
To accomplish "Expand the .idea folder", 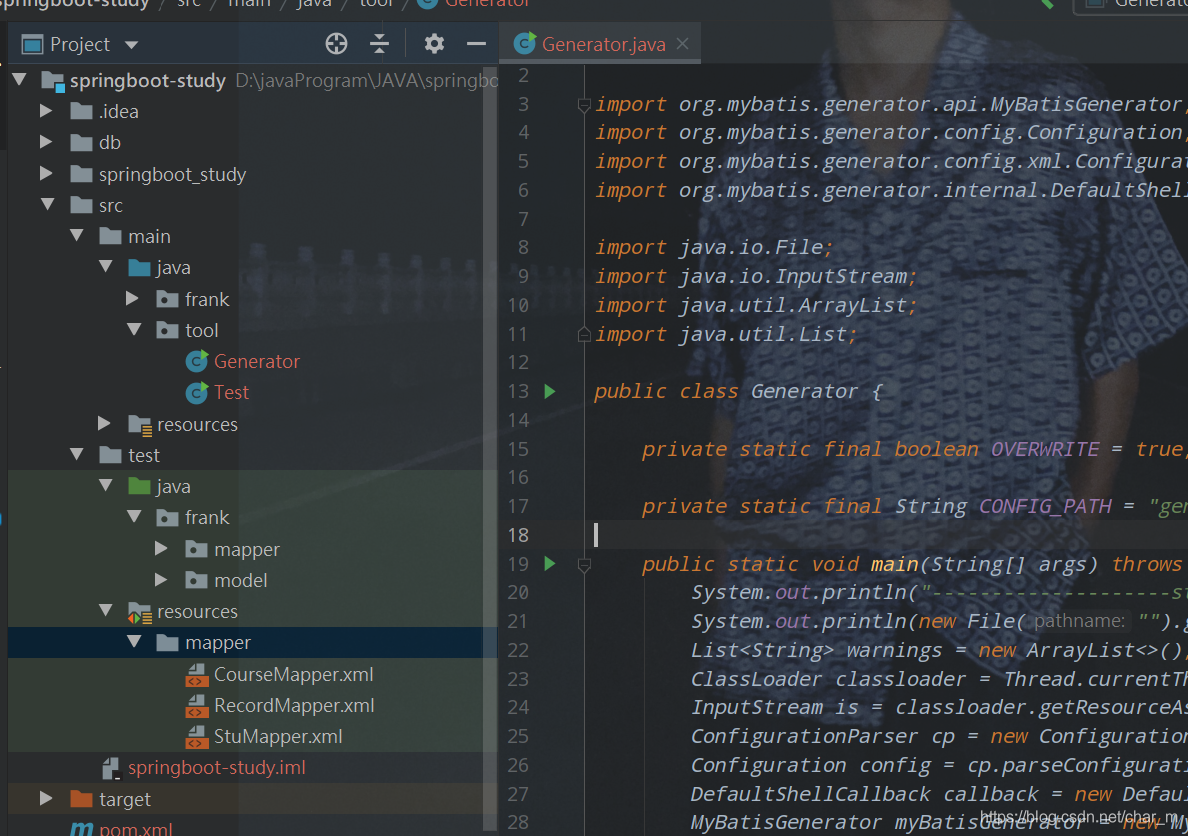I will pyautogui.click(x=46, y=111).
